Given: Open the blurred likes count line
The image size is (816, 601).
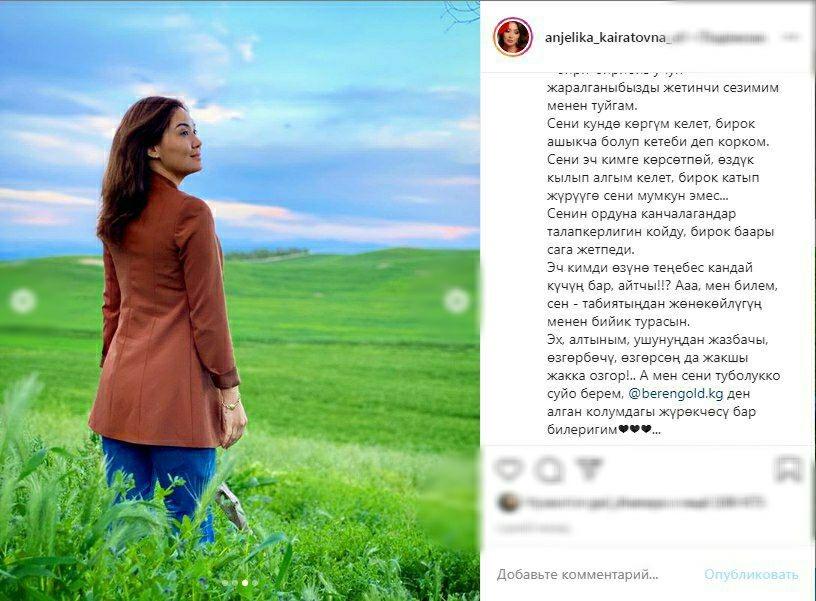Looking at the screenshot, I should click(645, 502).
